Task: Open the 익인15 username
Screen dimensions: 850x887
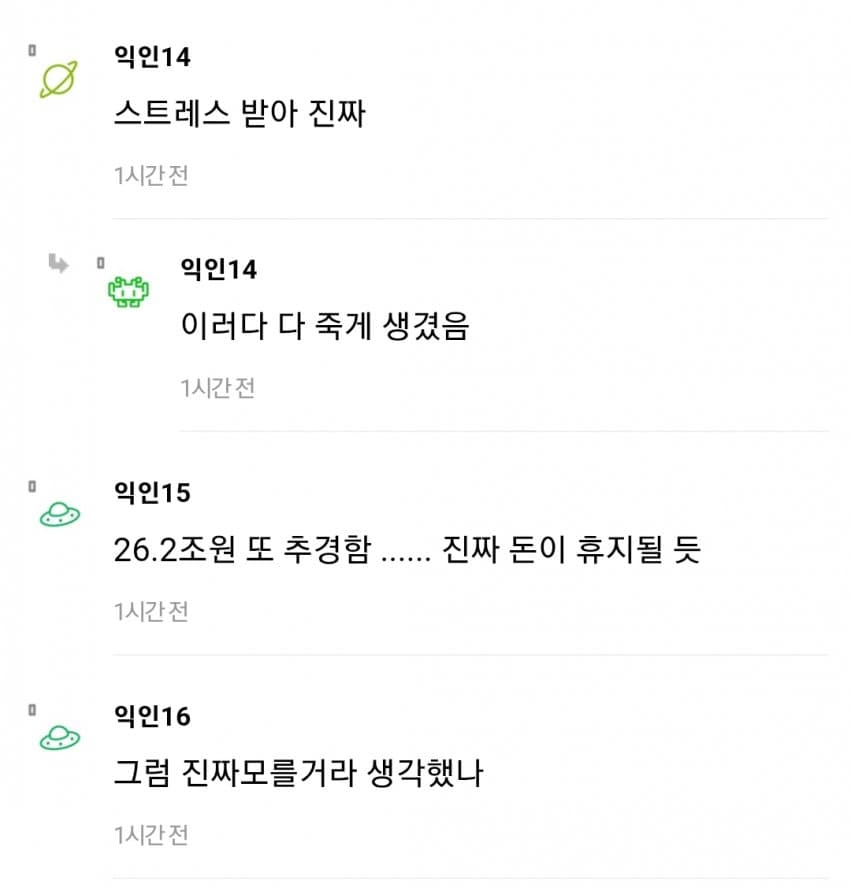Action: click(x=152, y=493)
